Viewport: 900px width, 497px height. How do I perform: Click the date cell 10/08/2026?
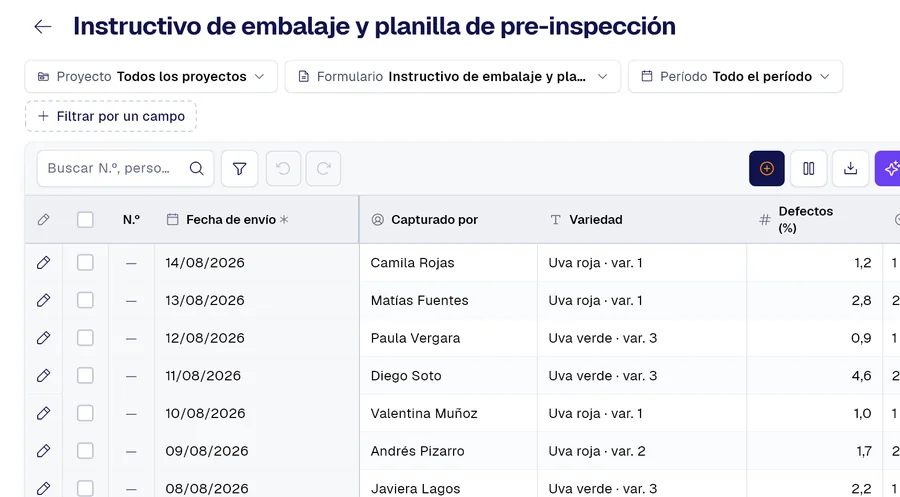[257, 413]
